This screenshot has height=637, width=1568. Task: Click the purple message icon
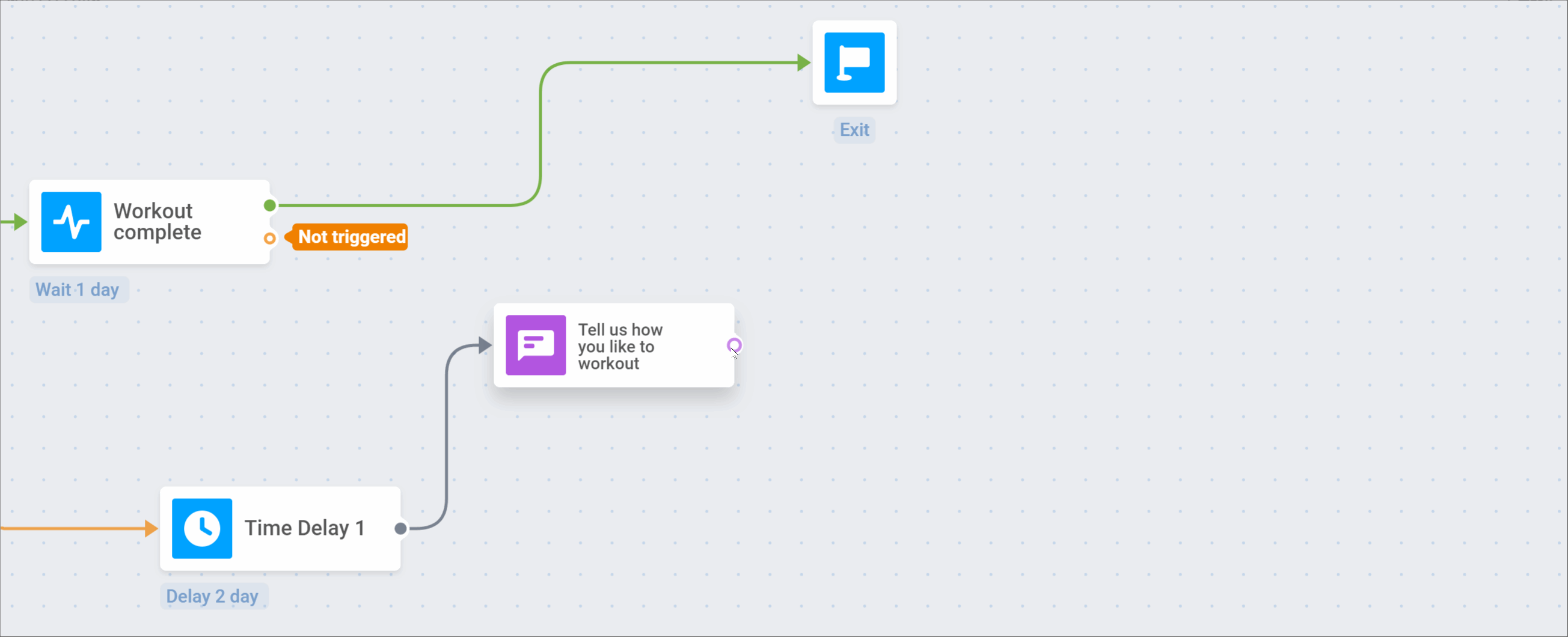tap(536, 345)
